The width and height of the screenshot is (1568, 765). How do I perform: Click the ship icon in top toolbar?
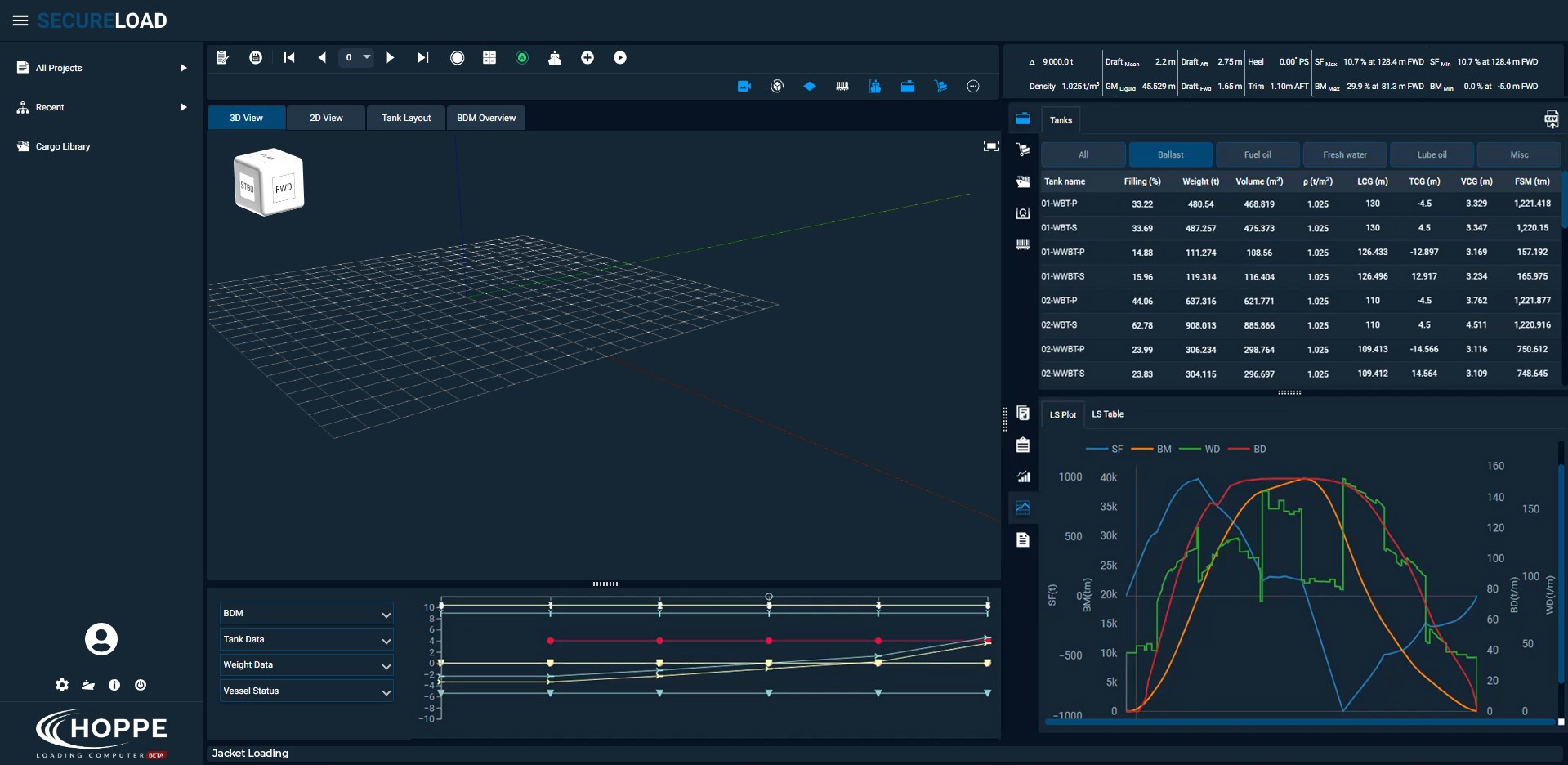[x=555, y=58]
